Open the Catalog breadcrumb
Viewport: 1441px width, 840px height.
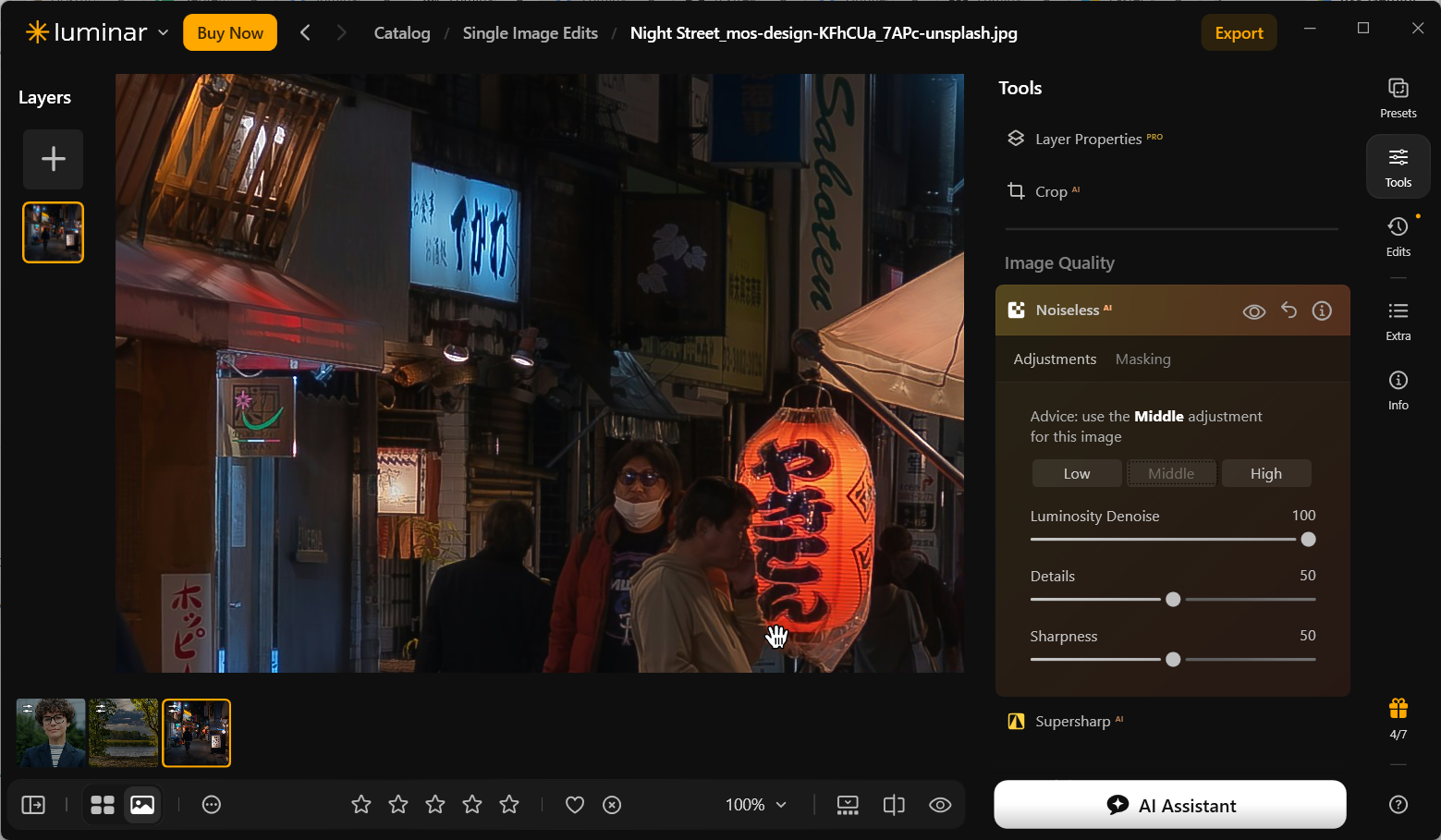pos(402,33)
